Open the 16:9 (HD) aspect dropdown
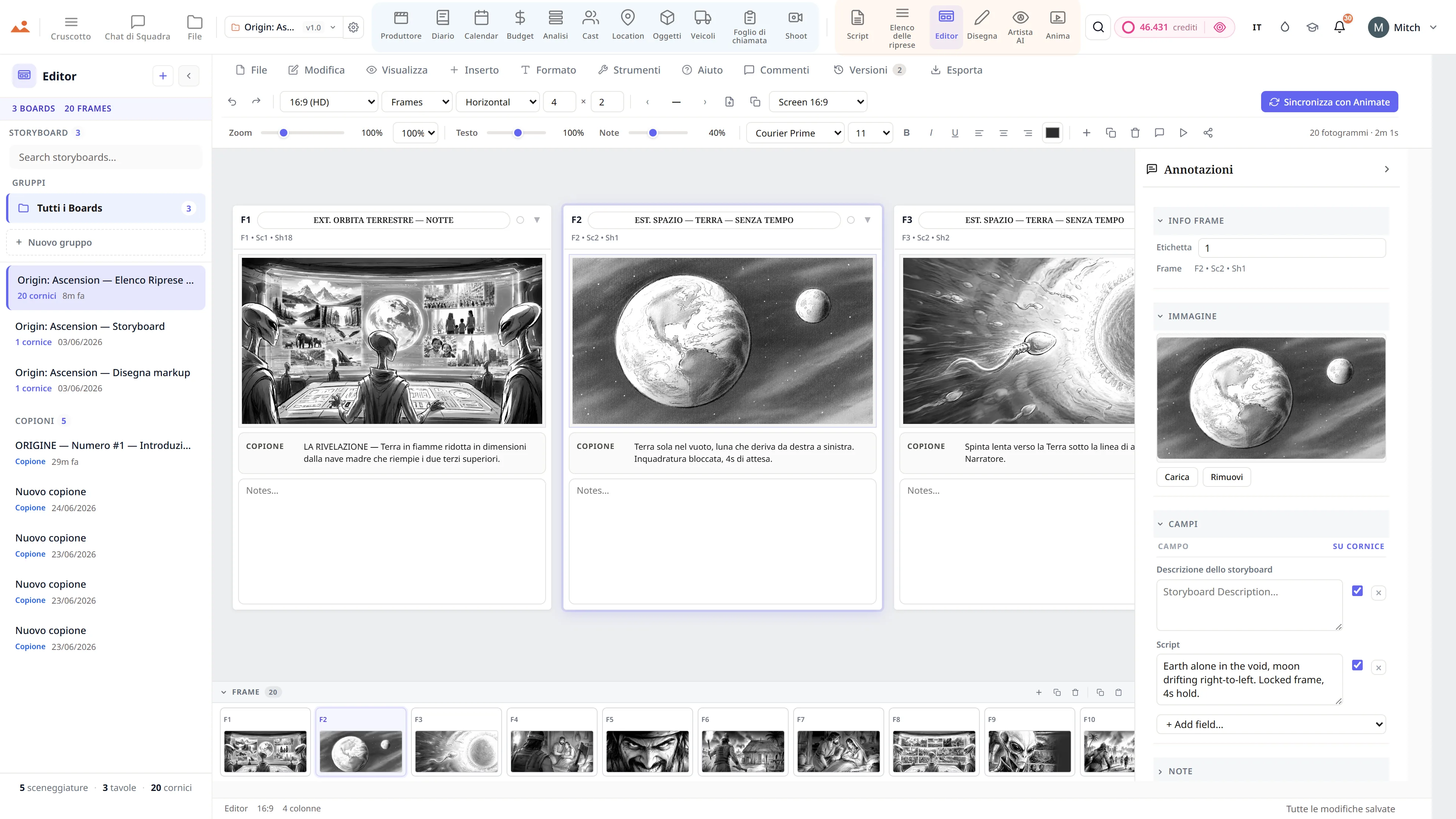Screen dimensions: 1456x819 (x=329, y=102)
